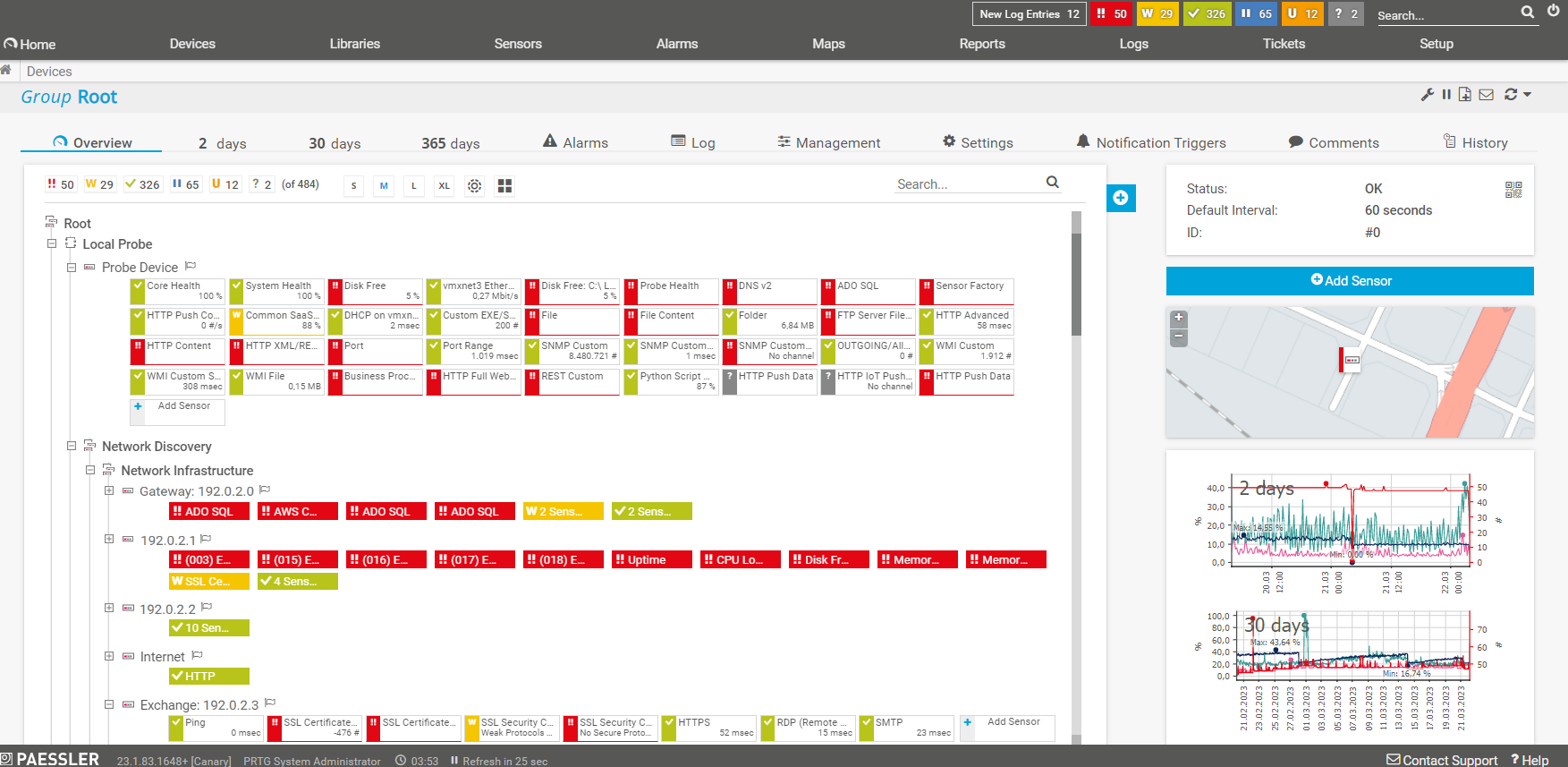Click the wrench settings icon for Group Root
This screenshot has width=1568, height=767.
(x=1427, y=95)
